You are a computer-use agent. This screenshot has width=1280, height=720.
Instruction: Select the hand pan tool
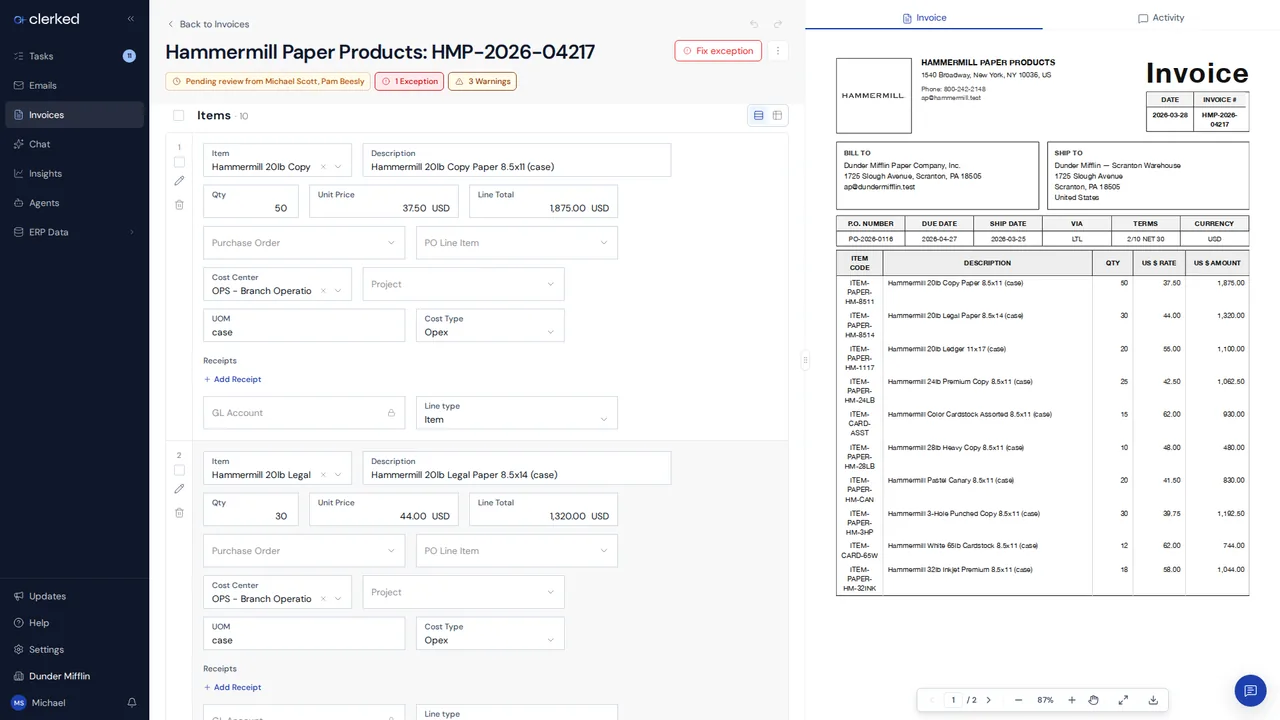point(1094,700)
